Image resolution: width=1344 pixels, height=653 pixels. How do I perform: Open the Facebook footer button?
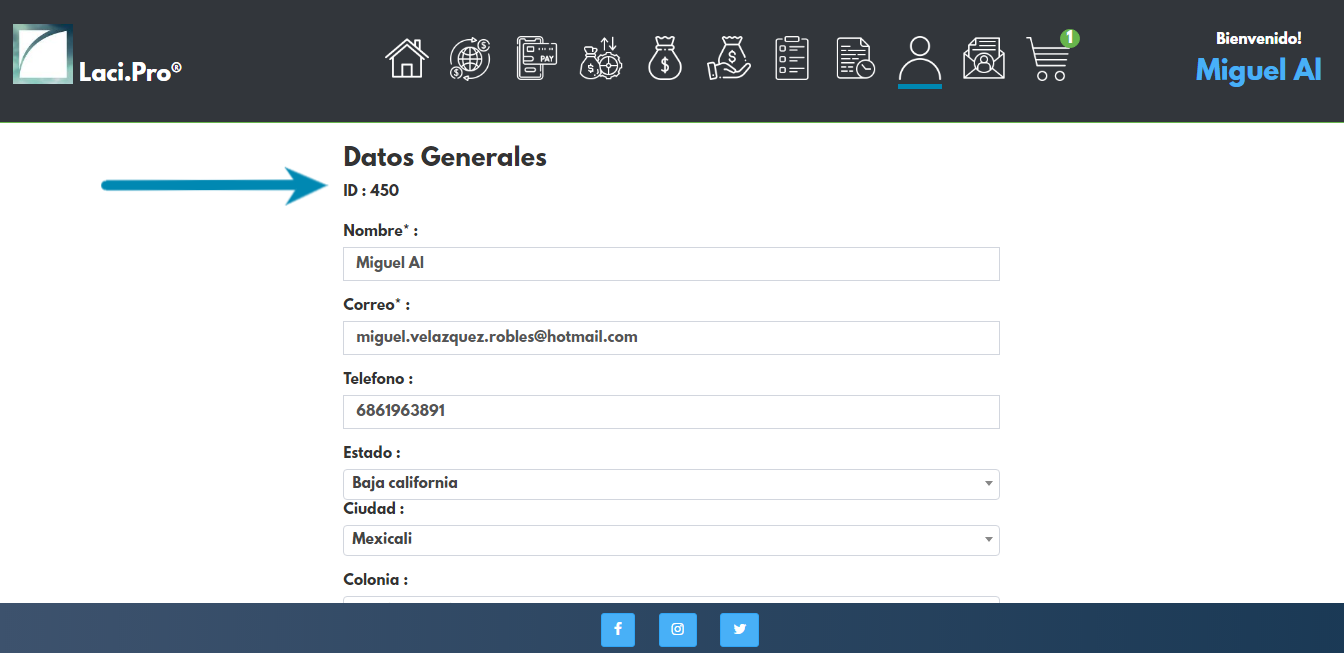pos(618,629)
